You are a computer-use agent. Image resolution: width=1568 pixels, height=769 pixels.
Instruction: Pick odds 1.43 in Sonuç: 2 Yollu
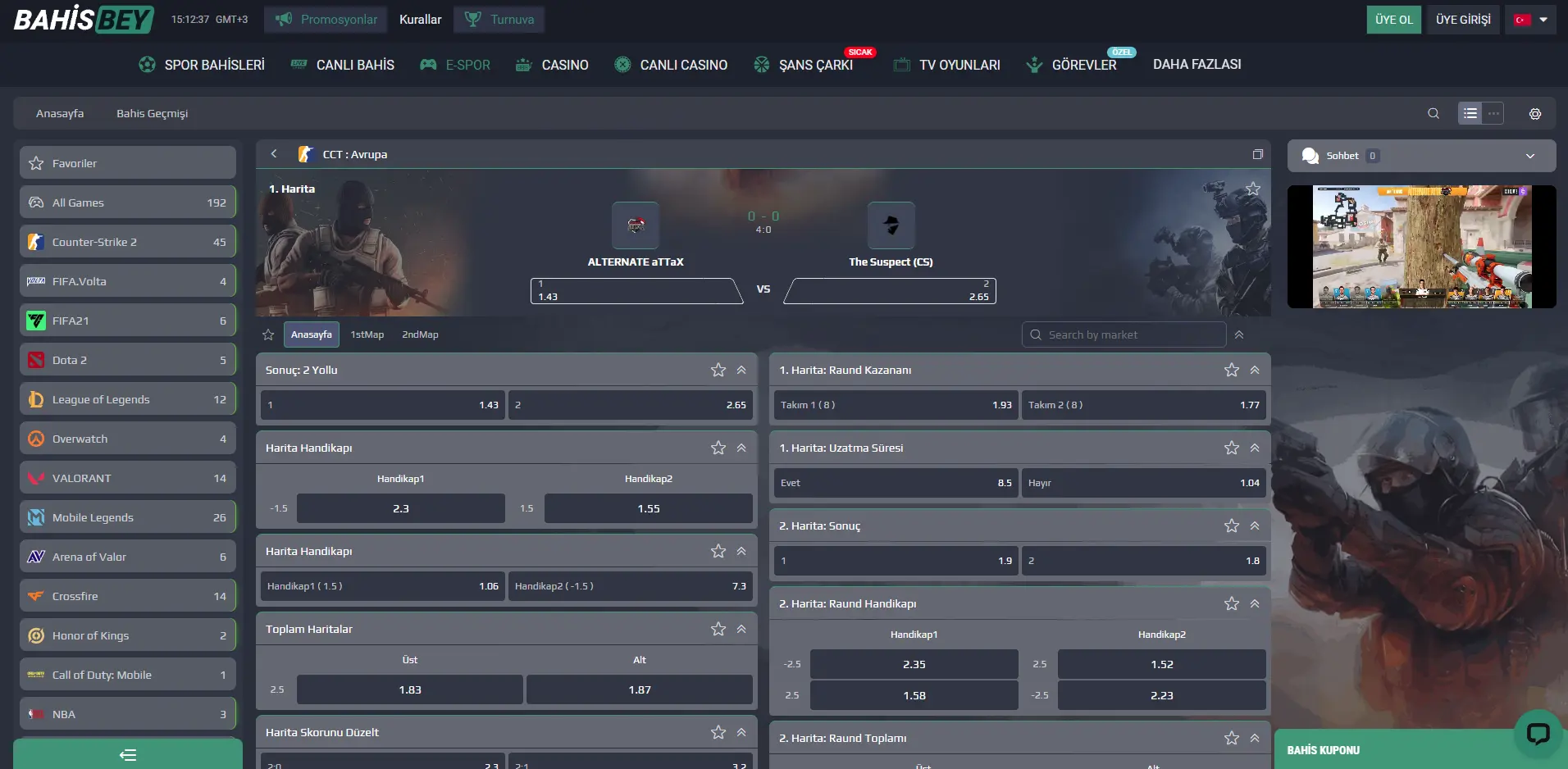click(382, 405)
